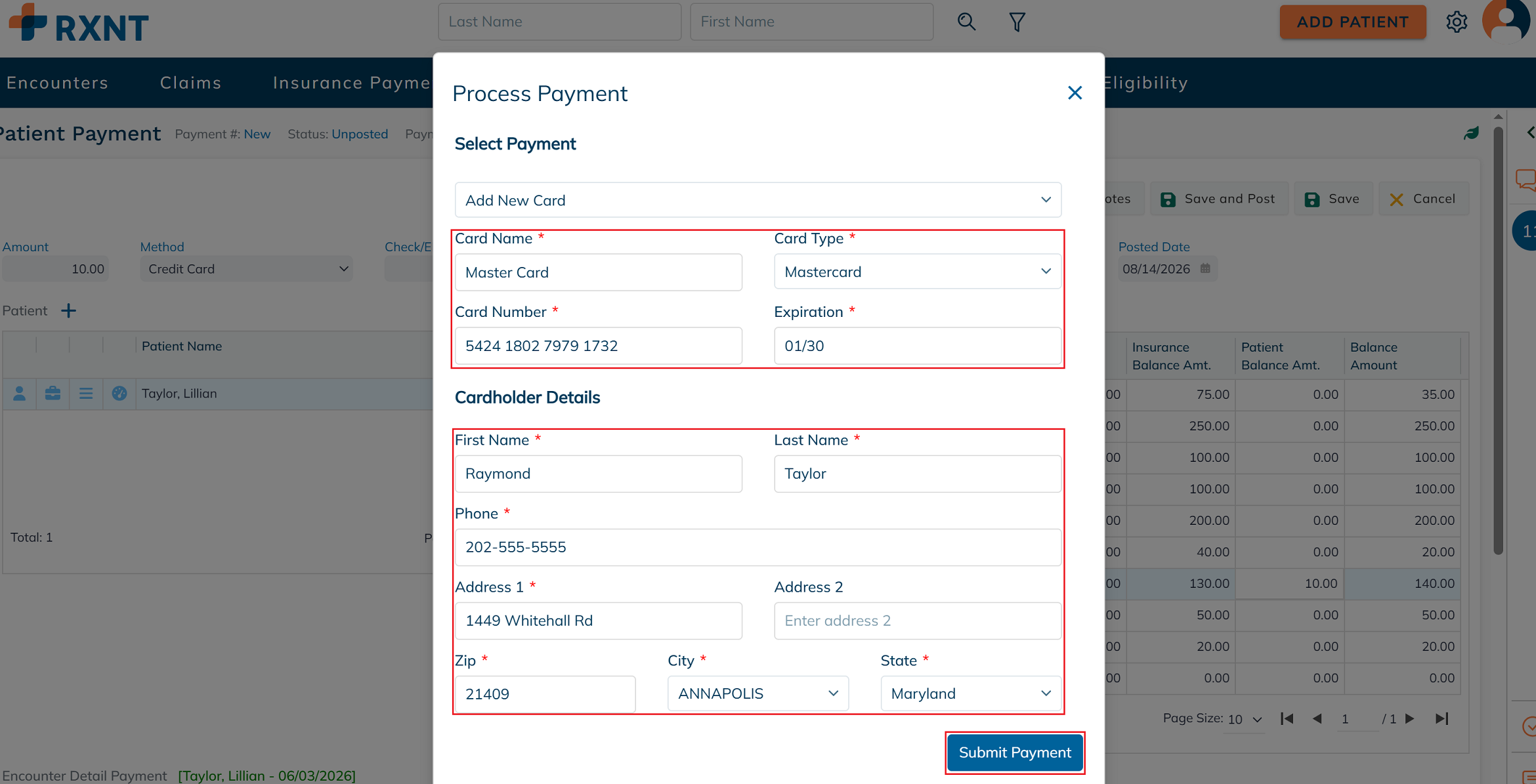Click the add patient plus icon
Viewport: 1536px width, 784px height.
tap(68, 310)
